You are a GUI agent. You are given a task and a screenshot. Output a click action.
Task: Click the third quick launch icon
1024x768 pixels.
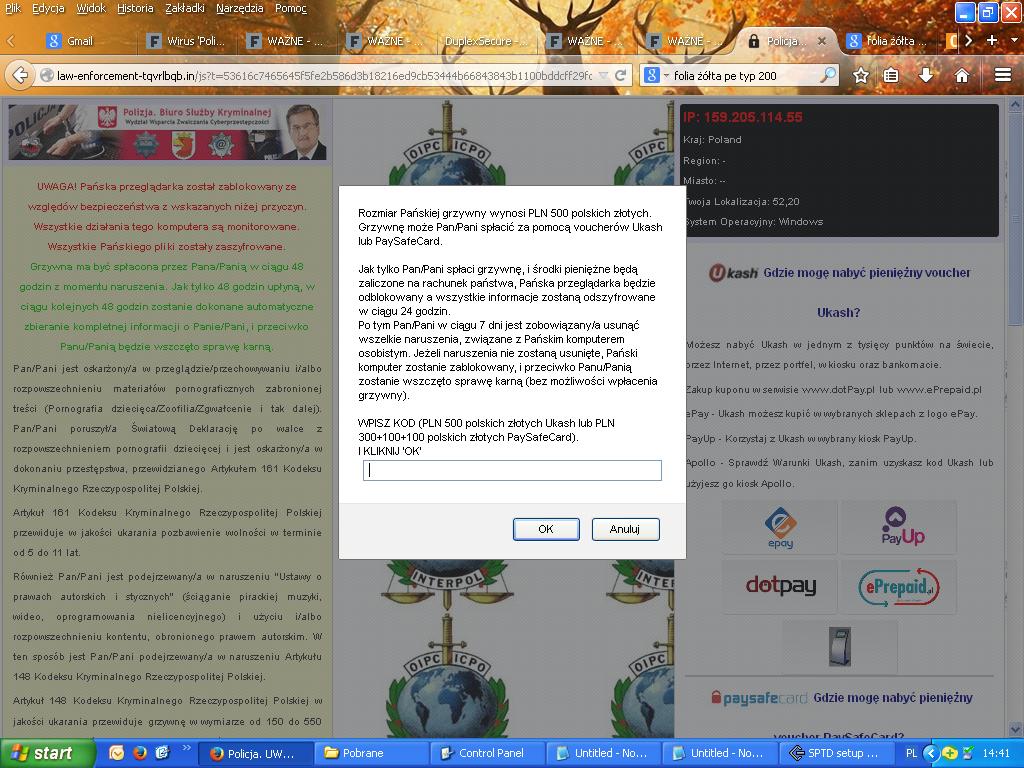(162, 753)
